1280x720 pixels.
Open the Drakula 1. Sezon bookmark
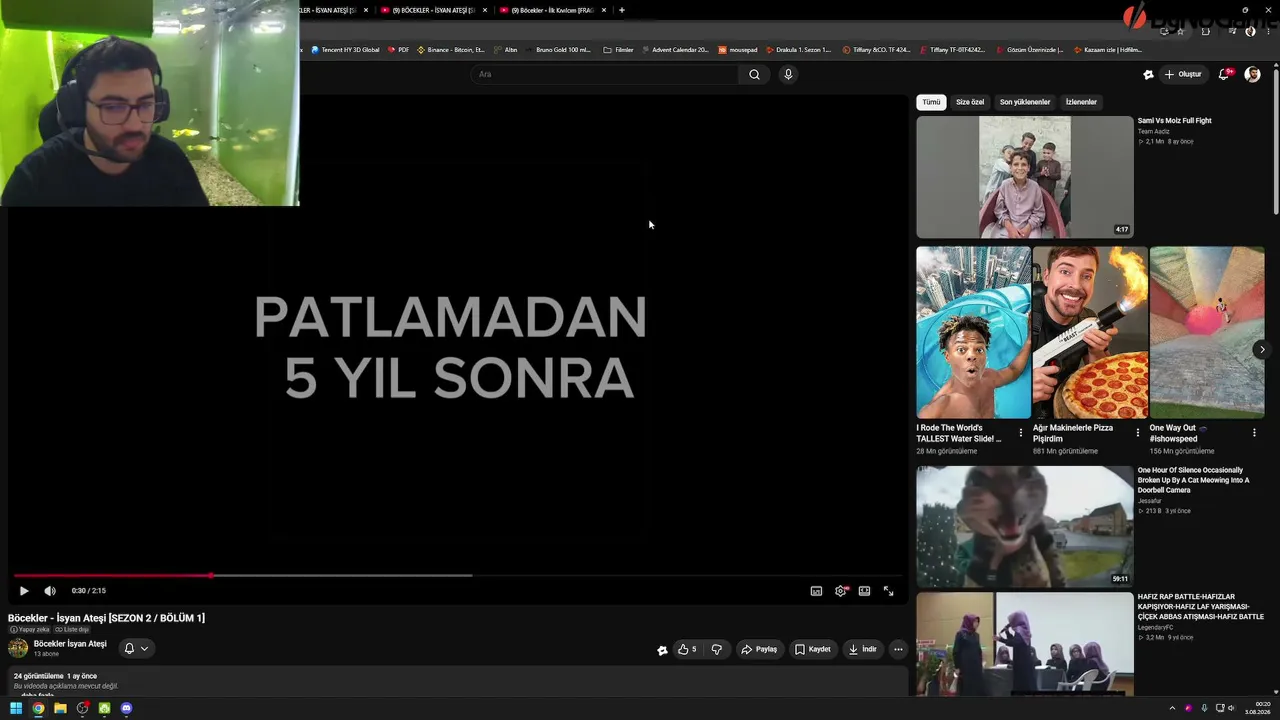coord(798,49)
